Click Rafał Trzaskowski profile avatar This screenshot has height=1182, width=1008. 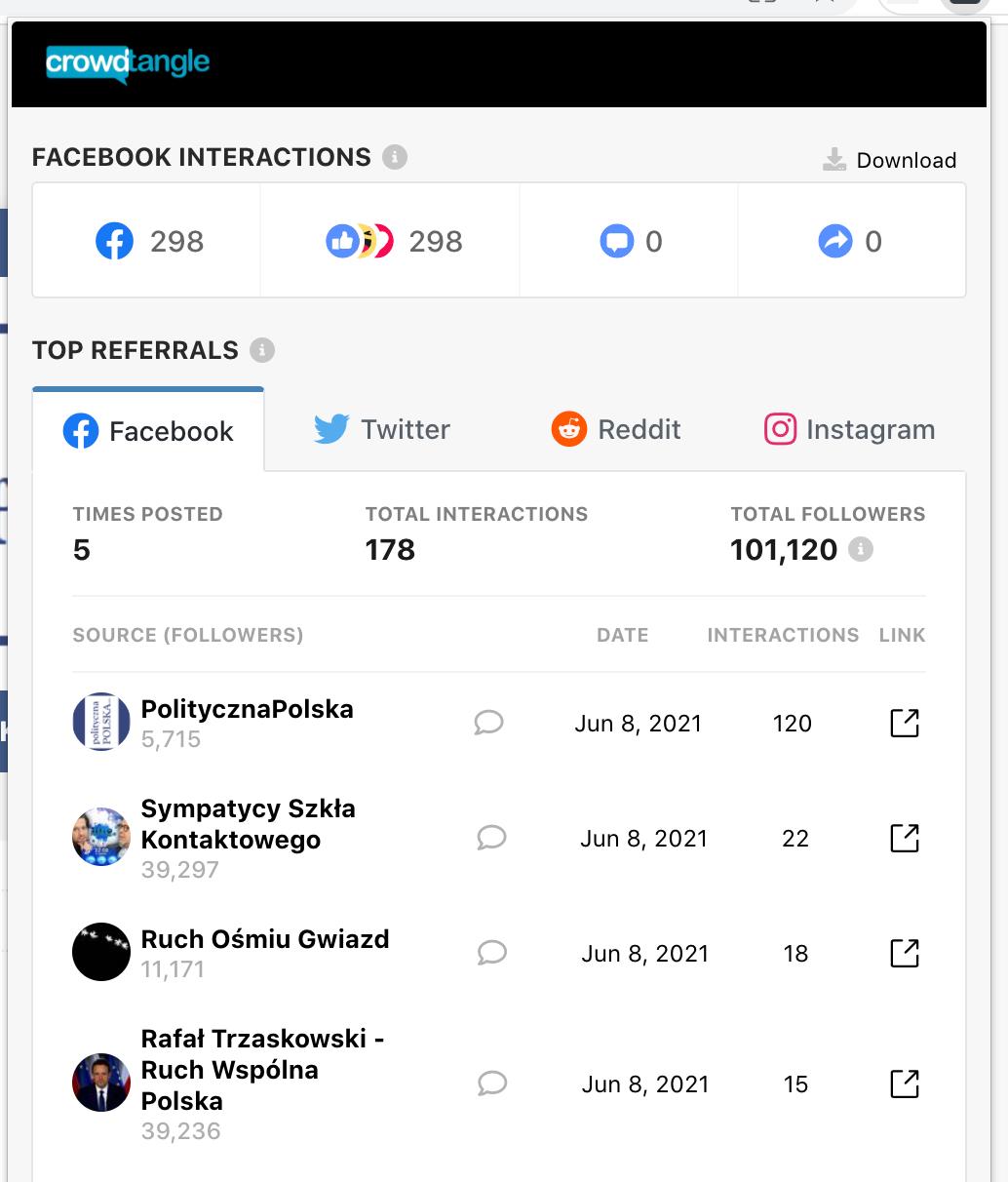click(x=101, y=1083)
